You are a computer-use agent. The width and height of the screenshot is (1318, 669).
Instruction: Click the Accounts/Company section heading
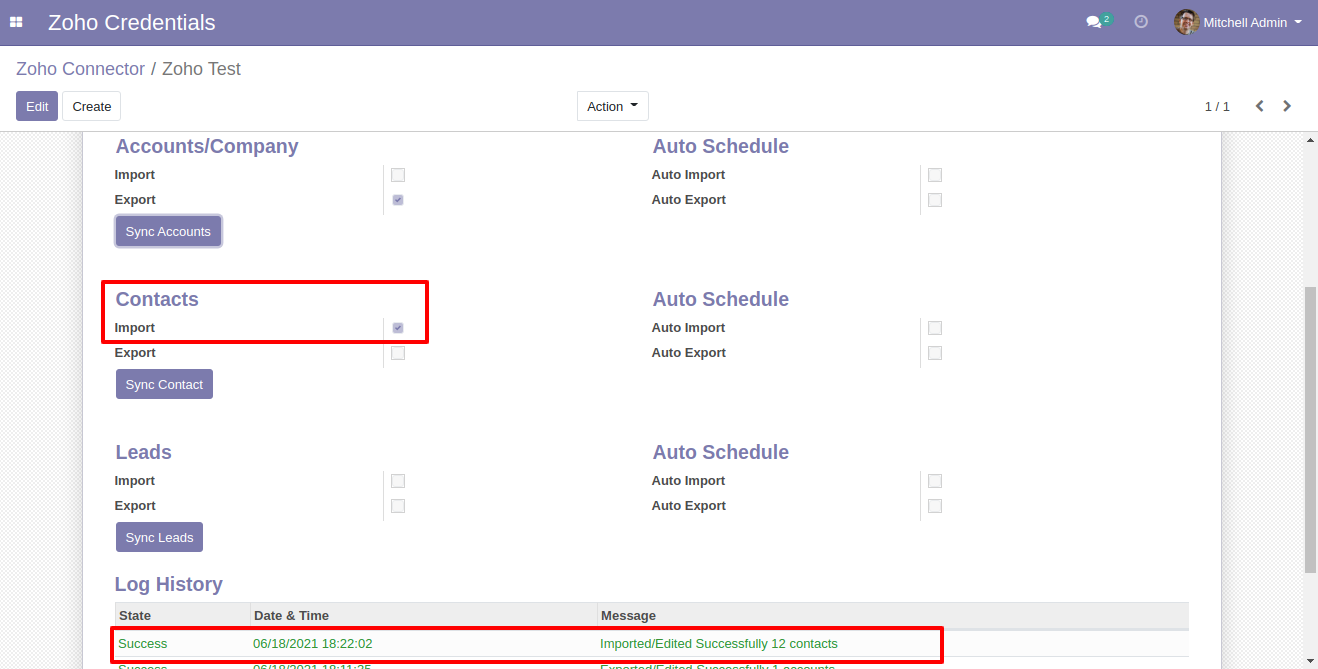click(x=207, y=146)
